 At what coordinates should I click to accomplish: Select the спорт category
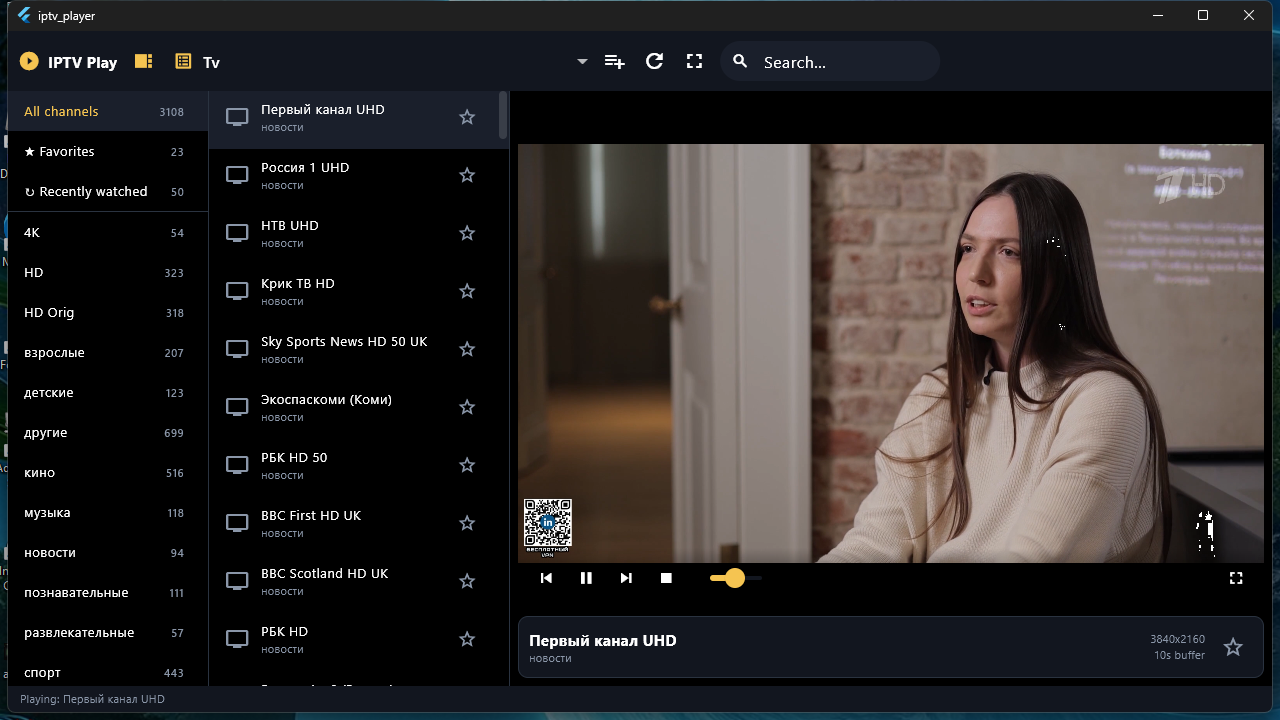[108, 672]
